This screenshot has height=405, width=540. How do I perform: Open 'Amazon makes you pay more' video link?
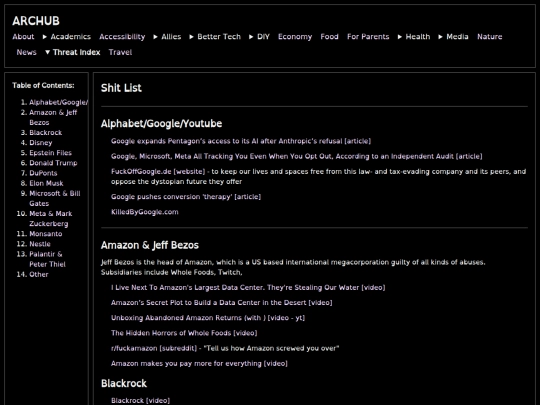[x=199, y=363]
